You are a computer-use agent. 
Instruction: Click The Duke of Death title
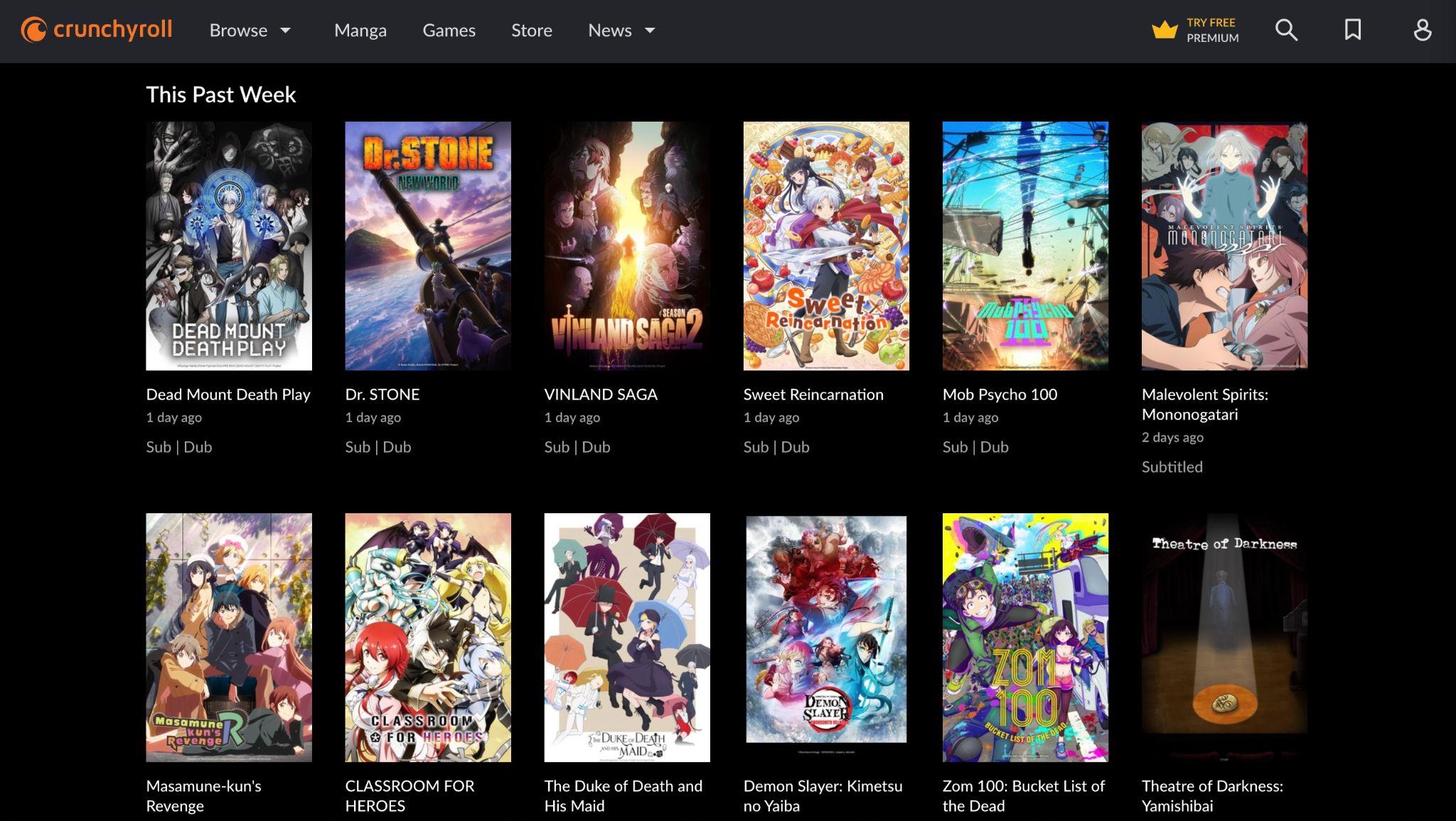(623, 796)
